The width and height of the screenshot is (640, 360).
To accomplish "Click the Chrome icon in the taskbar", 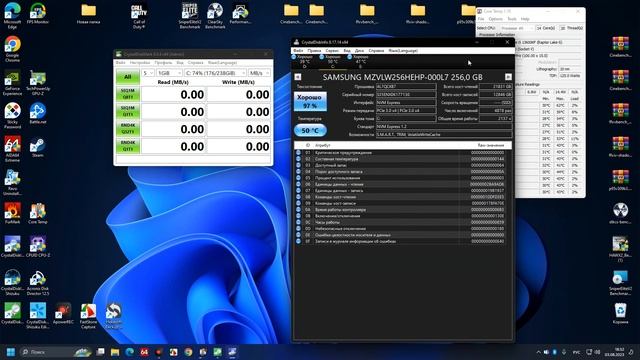I will point(188,352).
